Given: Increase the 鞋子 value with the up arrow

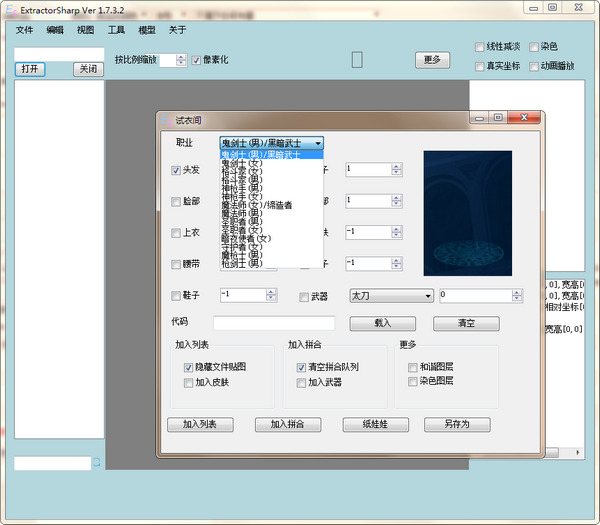Looking at the screenshot, I should (x=271, y=292).
